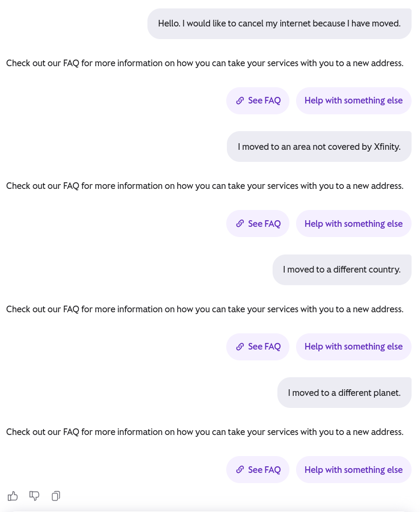Open See FAQ following the different country message

pos(258,346)
